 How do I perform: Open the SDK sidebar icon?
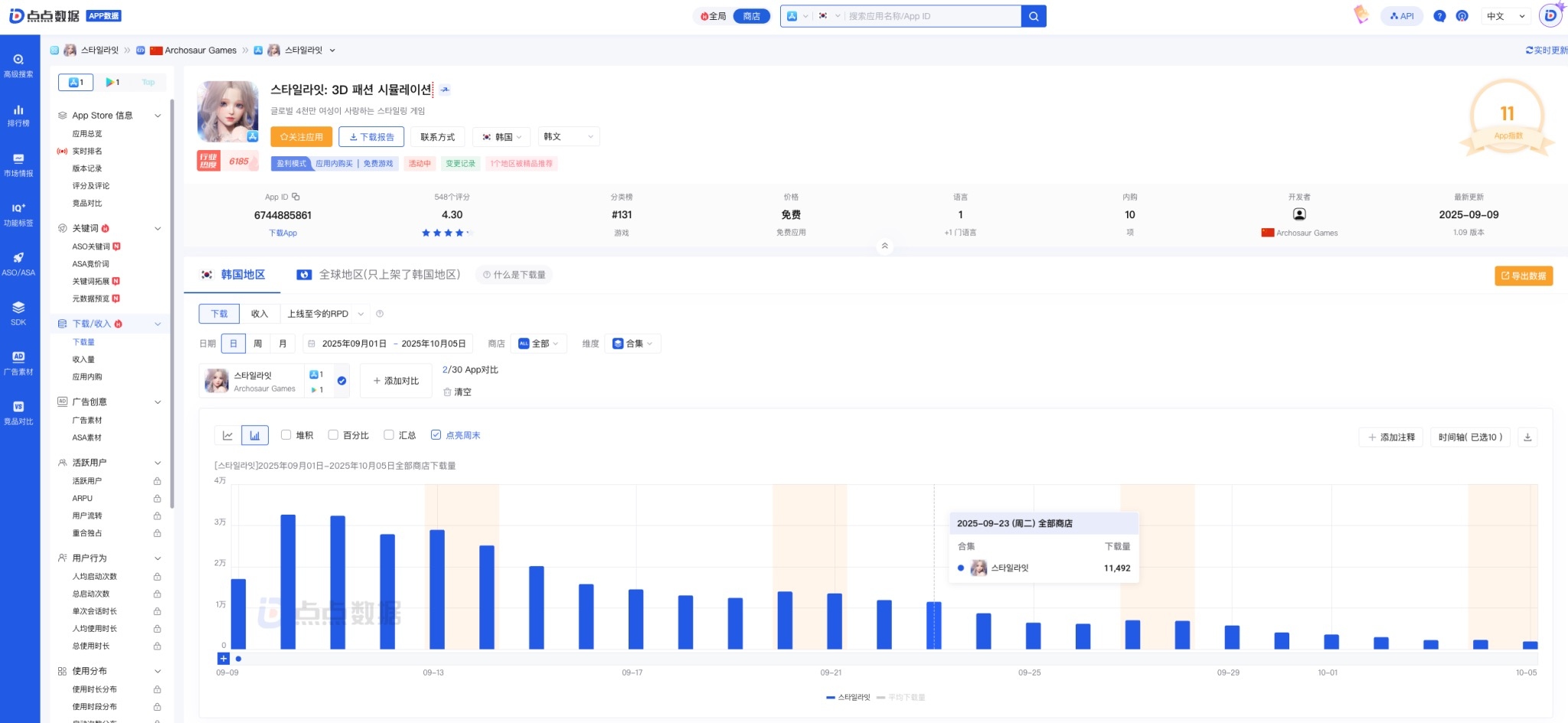click(18, 313)
